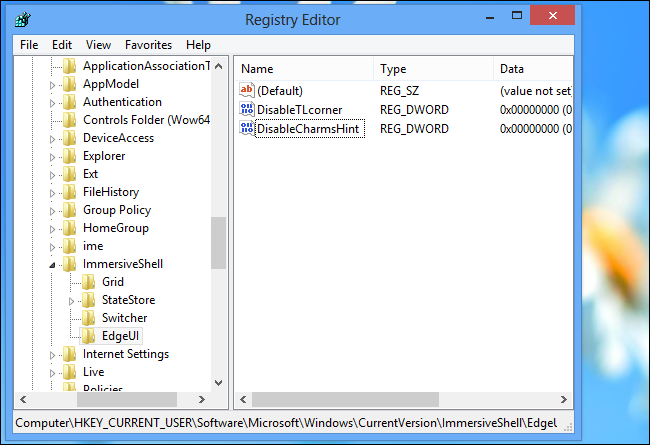Click the DisableCharmsHint DWORD value icon

247,128
